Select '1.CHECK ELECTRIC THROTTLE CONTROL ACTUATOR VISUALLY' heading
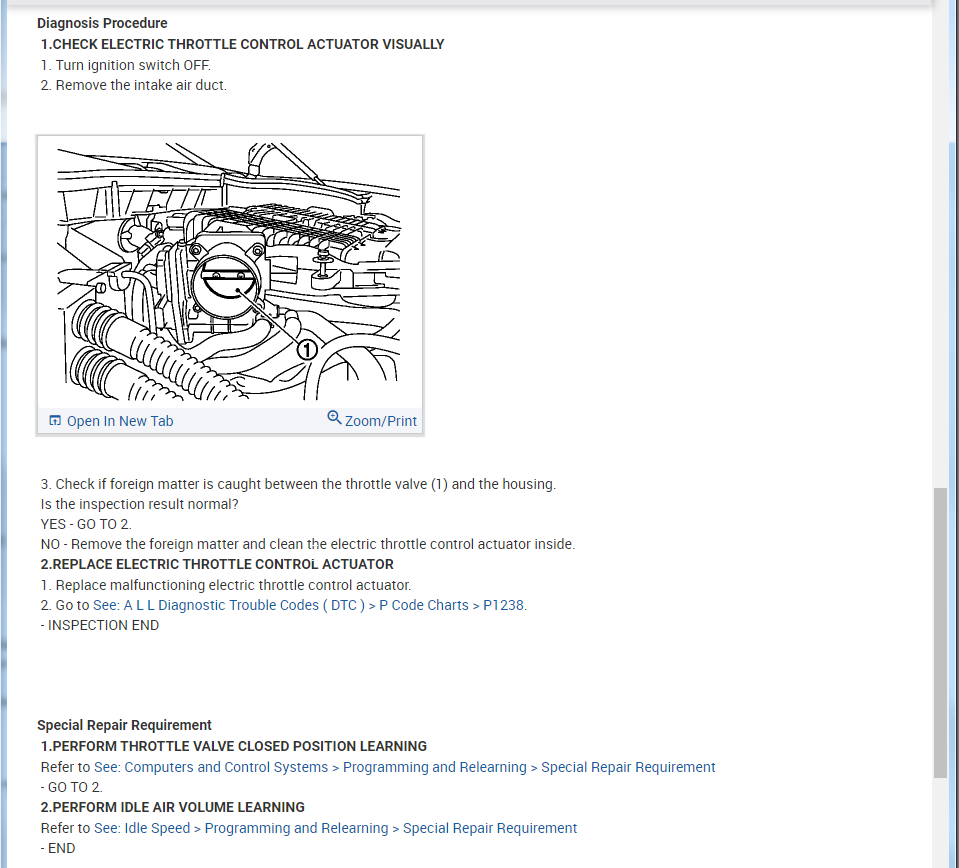Image resolution: width=959 pixels, height=868 pixels. pyautogui.click(x=242, y=45)
